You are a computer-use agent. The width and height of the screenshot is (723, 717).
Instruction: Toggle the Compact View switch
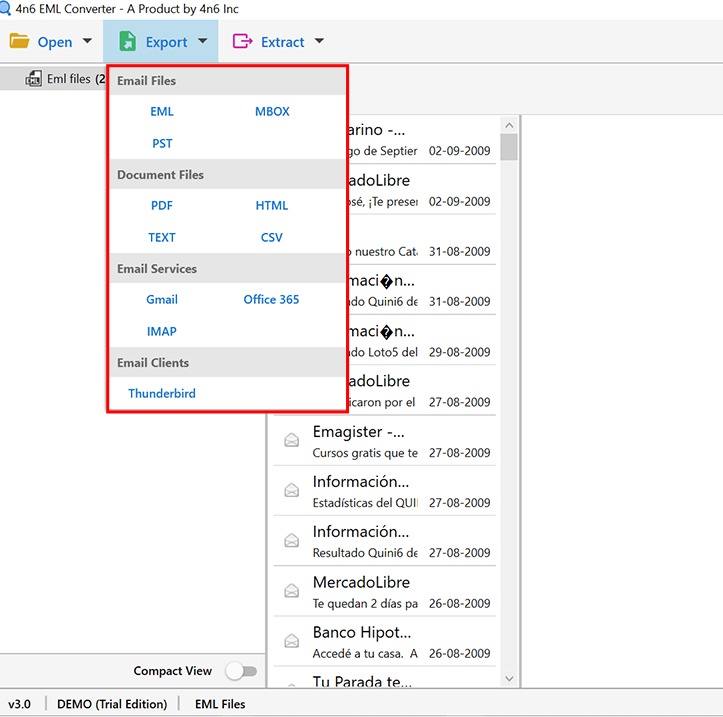[241, 671]
